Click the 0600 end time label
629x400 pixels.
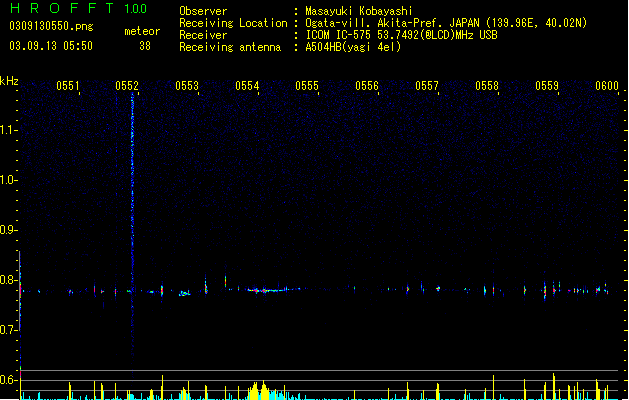coord(607,86)
